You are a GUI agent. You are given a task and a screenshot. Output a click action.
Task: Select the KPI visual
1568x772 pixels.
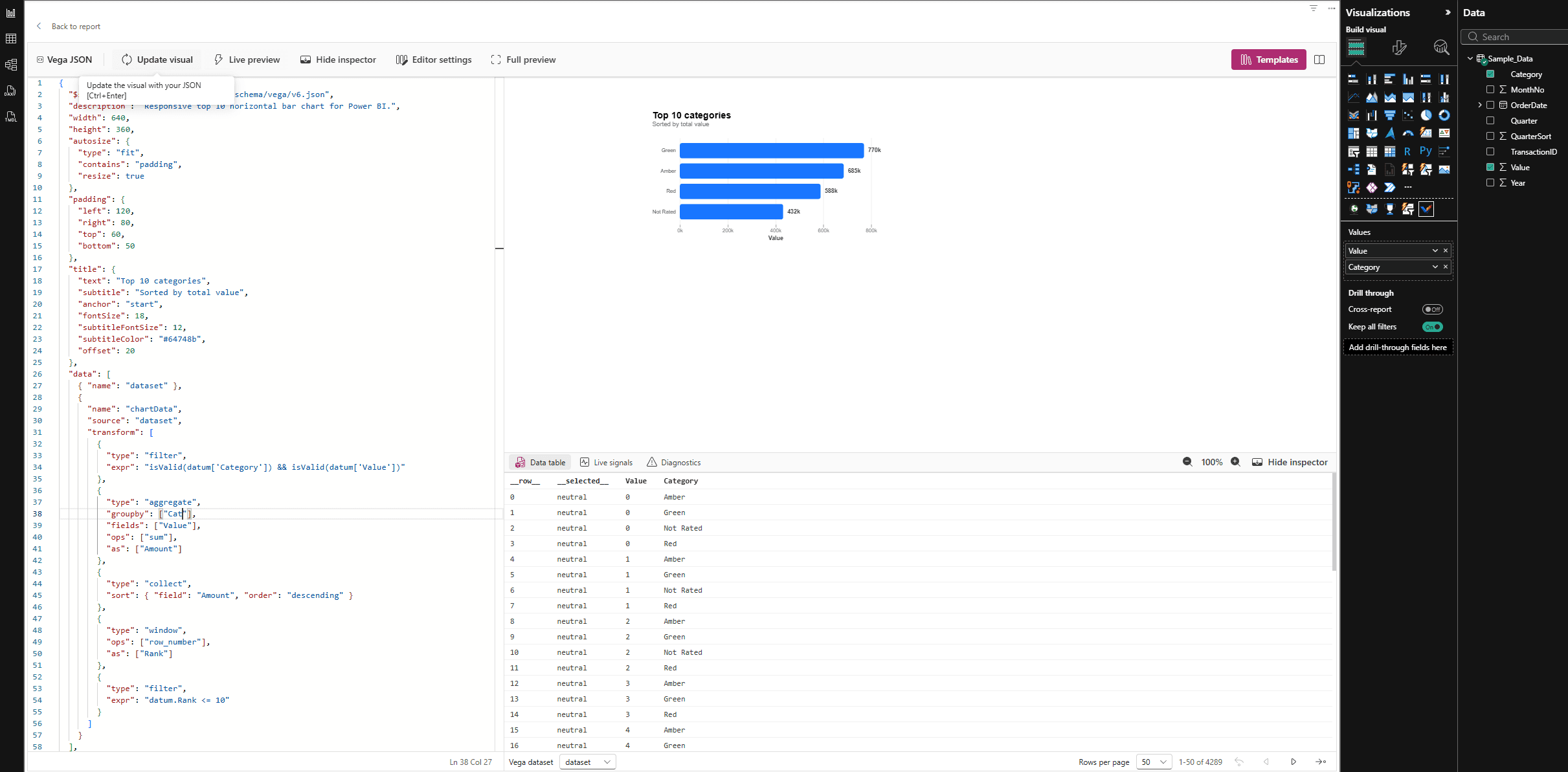pos(1444,133)
